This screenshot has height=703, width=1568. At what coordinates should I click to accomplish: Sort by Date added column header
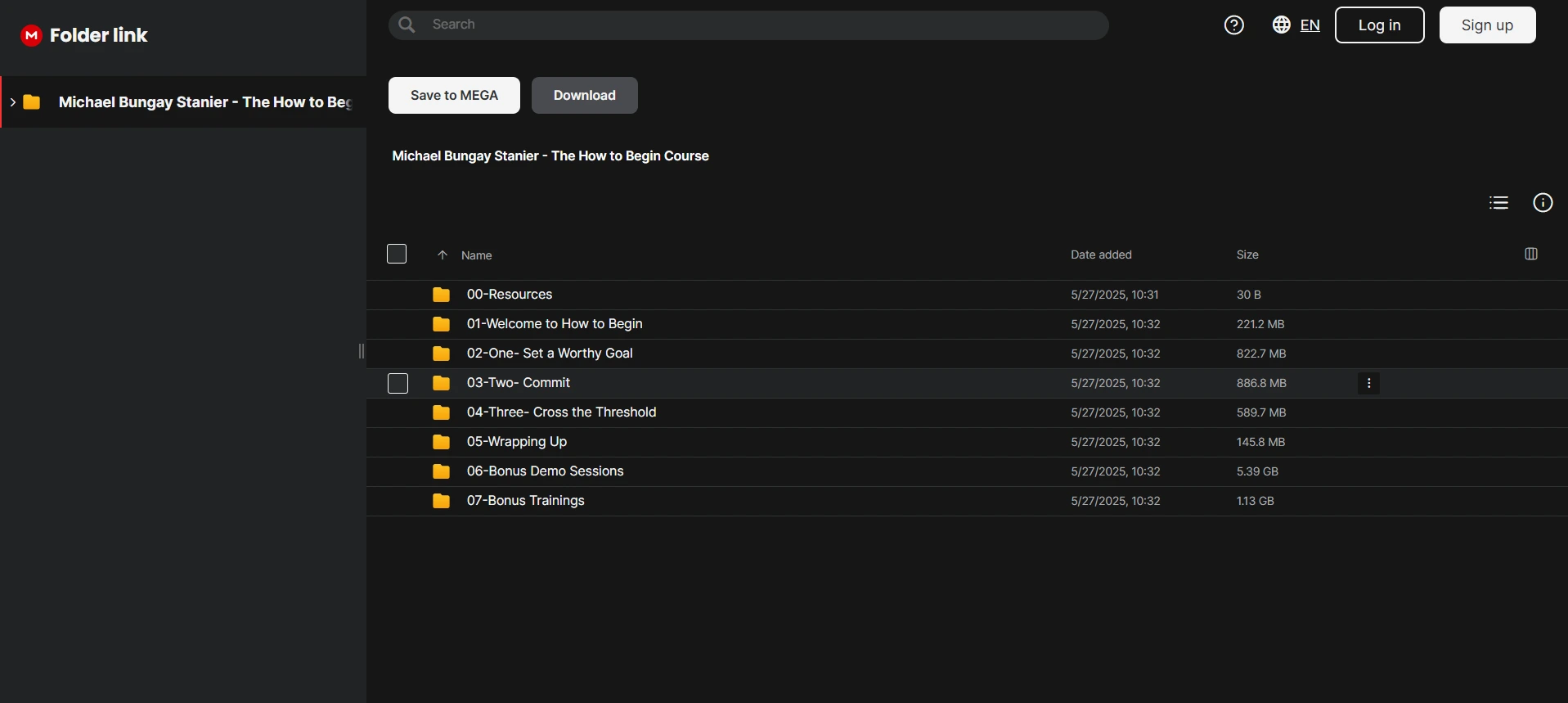tap(1101, 255)
